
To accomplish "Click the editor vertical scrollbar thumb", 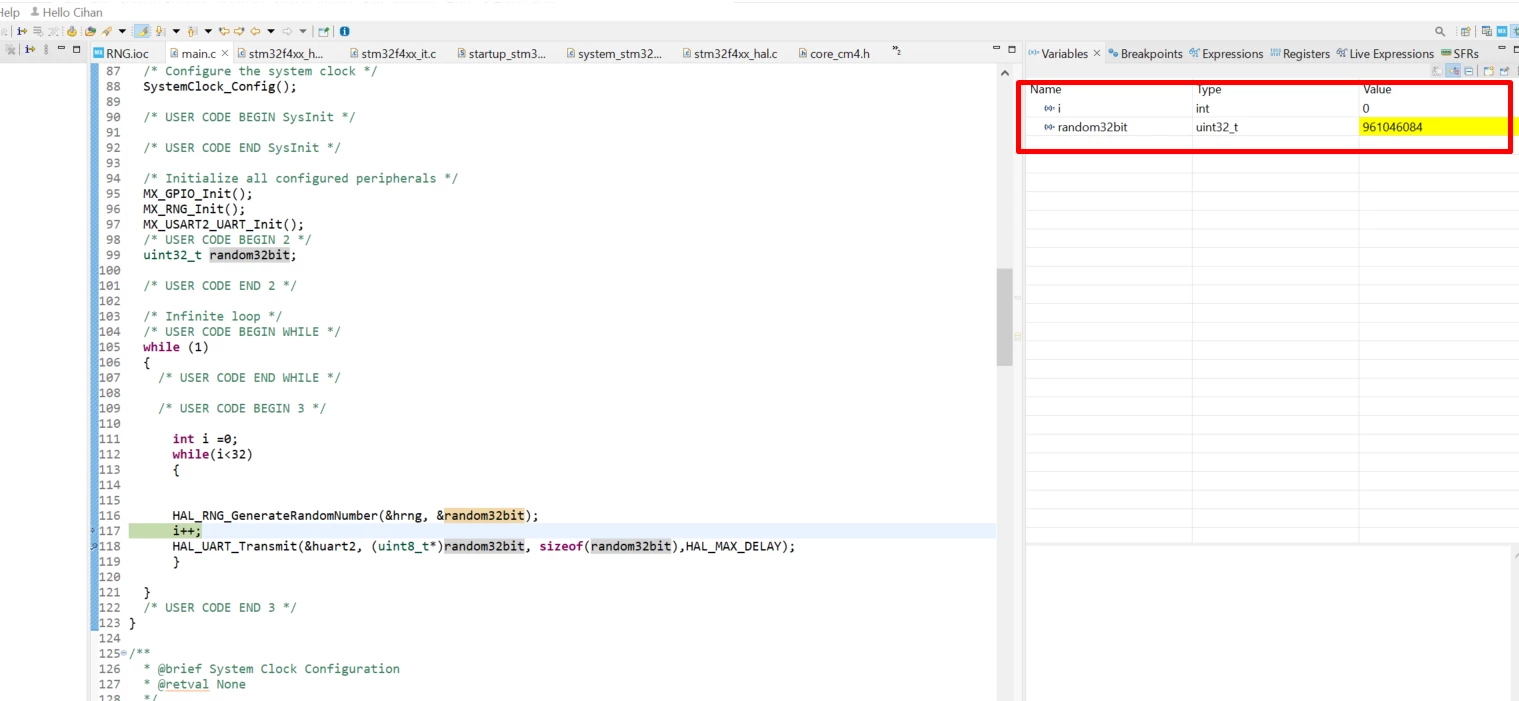I will pyautogui.click(x=1005, y=317).
